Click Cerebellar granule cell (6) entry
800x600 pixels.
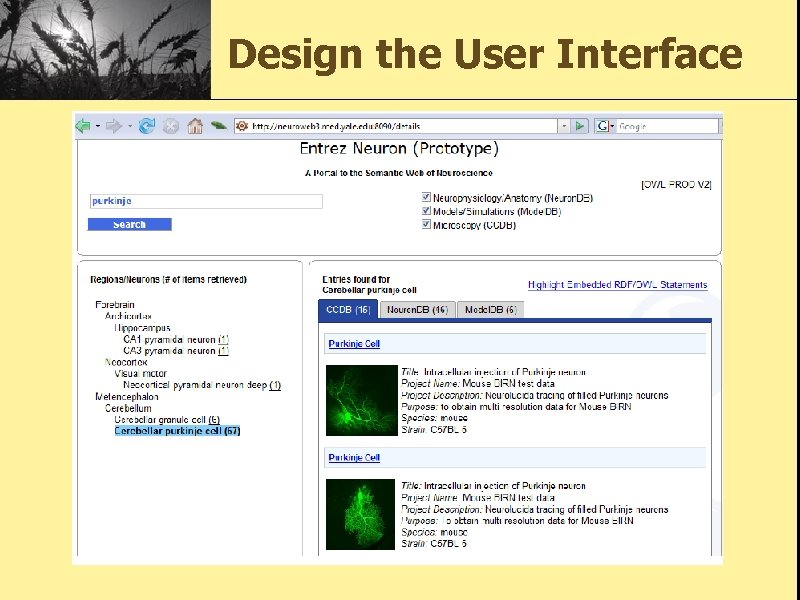167,420
